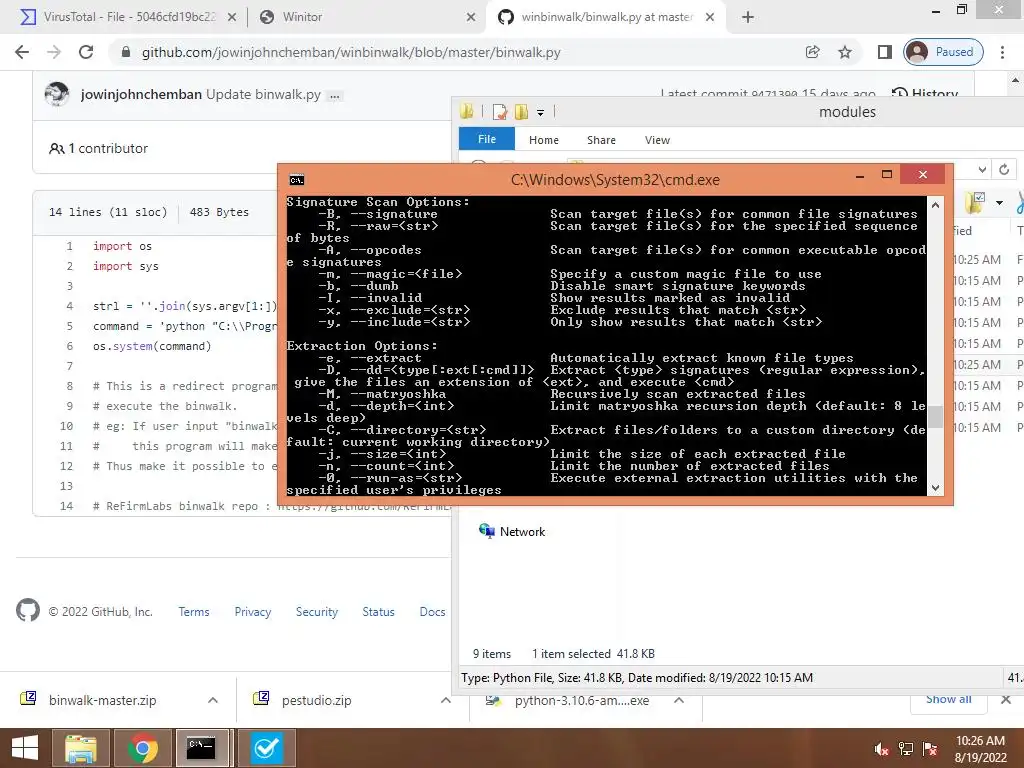
Task: Open the Home ribbon tab in Explorer
Action: [543, 140]
